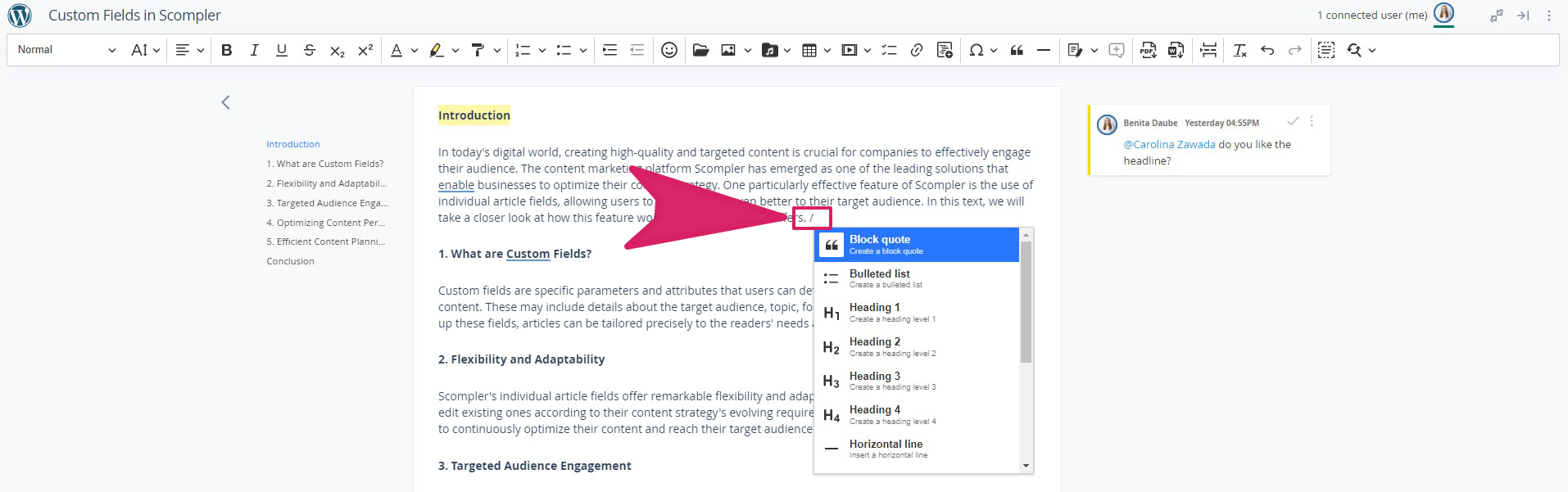The width and height of the screenshot is (1568, 492).
Task: Insert an emoji from the toolbar
Action: [x=669, y=50]
